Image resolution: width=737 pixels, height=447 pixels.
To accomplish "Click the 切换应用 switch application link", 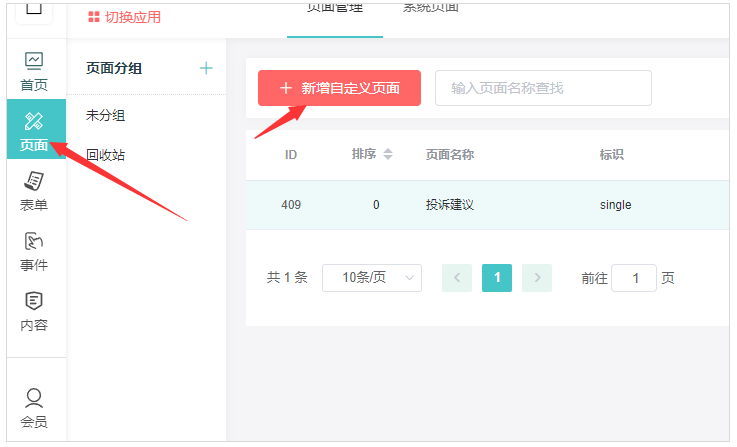I will (x=125, y=17).
